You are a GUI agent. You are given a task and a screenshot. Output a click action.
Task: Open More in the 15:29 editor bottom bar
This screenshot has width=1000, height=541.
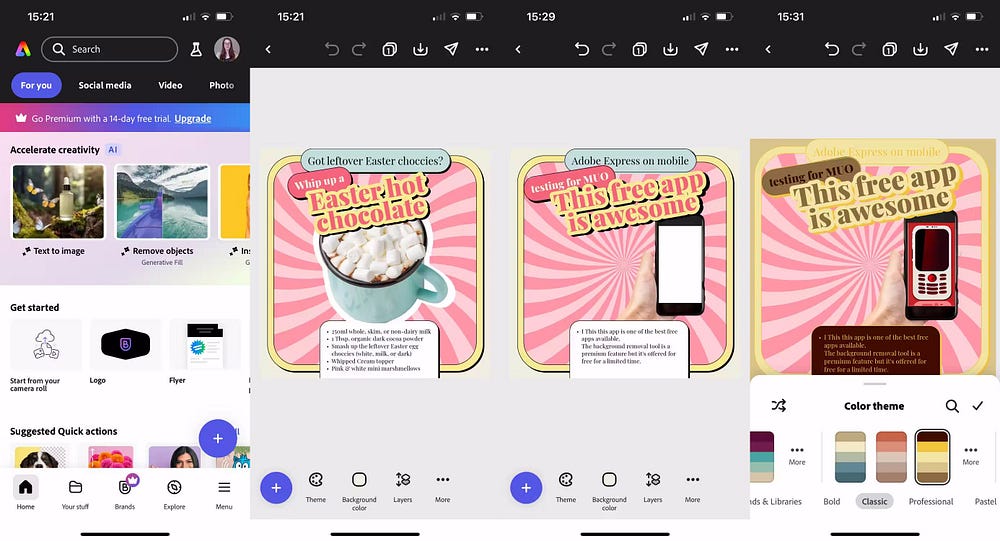(693, 488)
